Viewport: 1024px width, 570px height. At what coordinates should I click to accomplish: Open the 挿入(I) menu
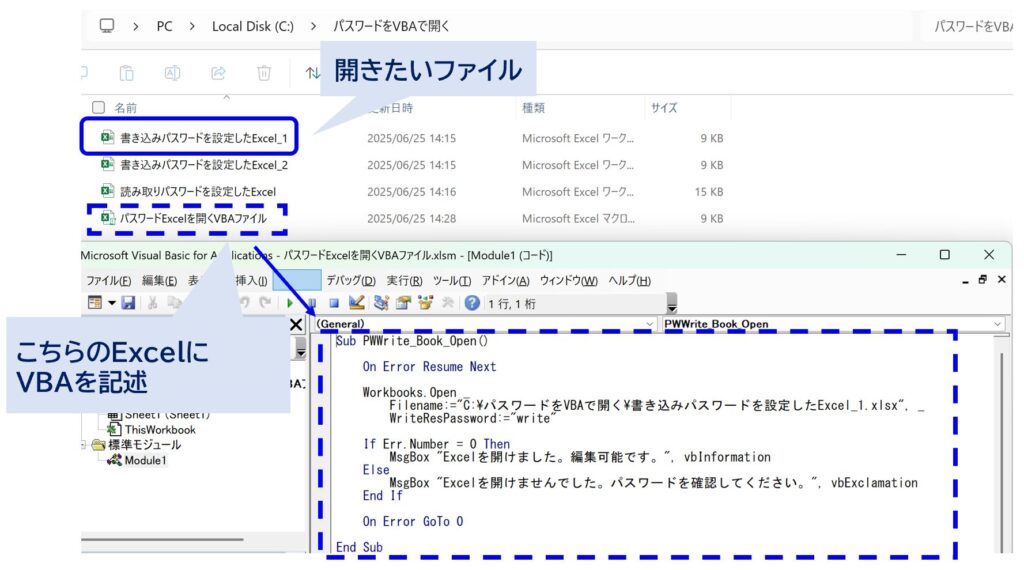[x=251, y=281]
